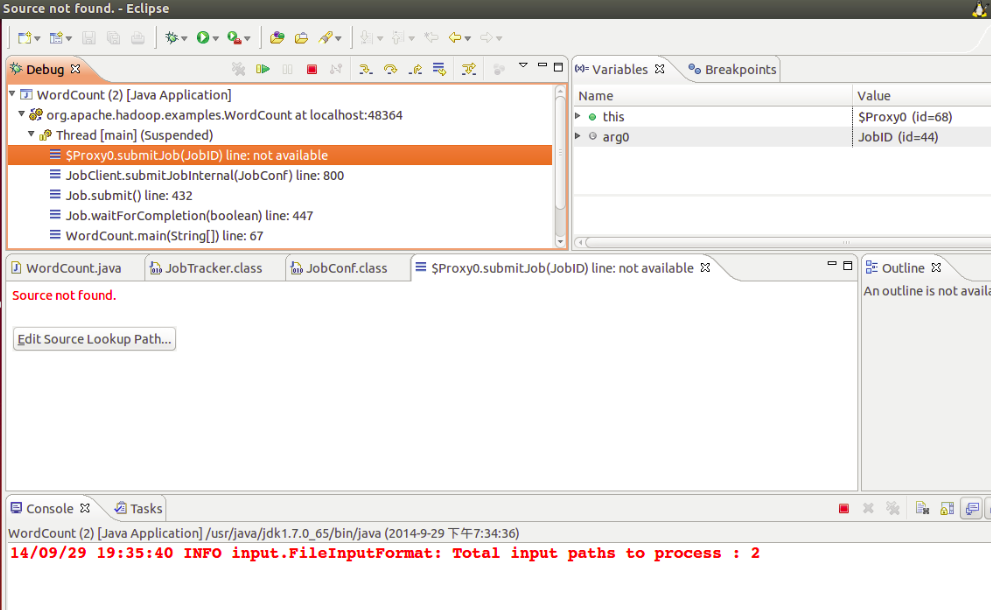Click Remove Launch icon in Console toolbar
Viewport: 991px width, 610px height.
click(868, 508)
